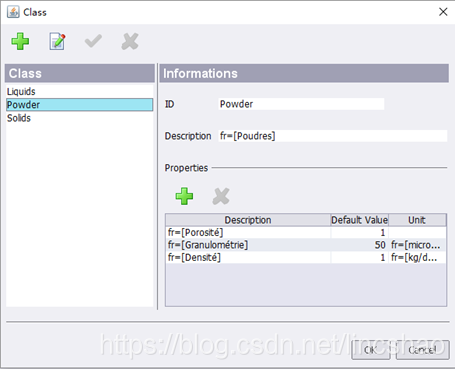Click the Description field with fr=[Poudres]

(x=333, y=136)
